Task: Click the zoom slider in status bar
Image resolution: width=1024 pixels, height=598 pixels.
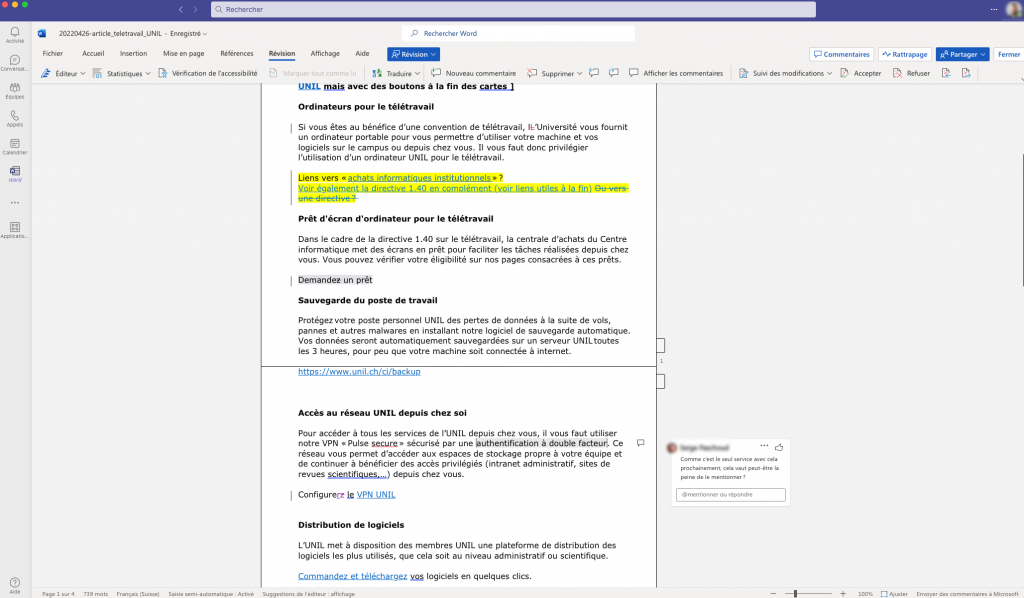Action: (x=795, y=593)
